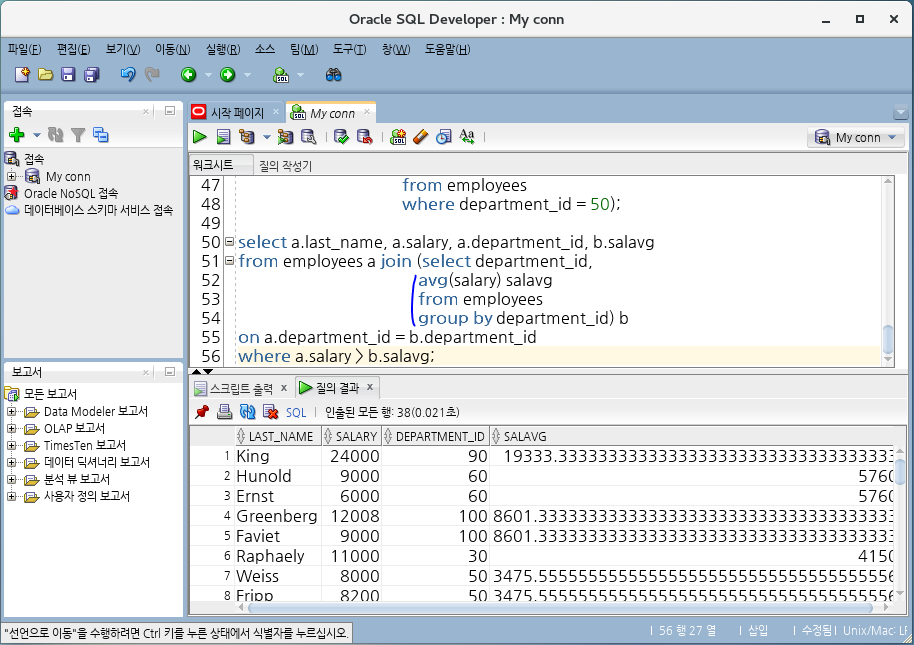Pin the query result with pushpin
Image resolution: width=914 pixels, height=645 pixels.
[202, 413]
